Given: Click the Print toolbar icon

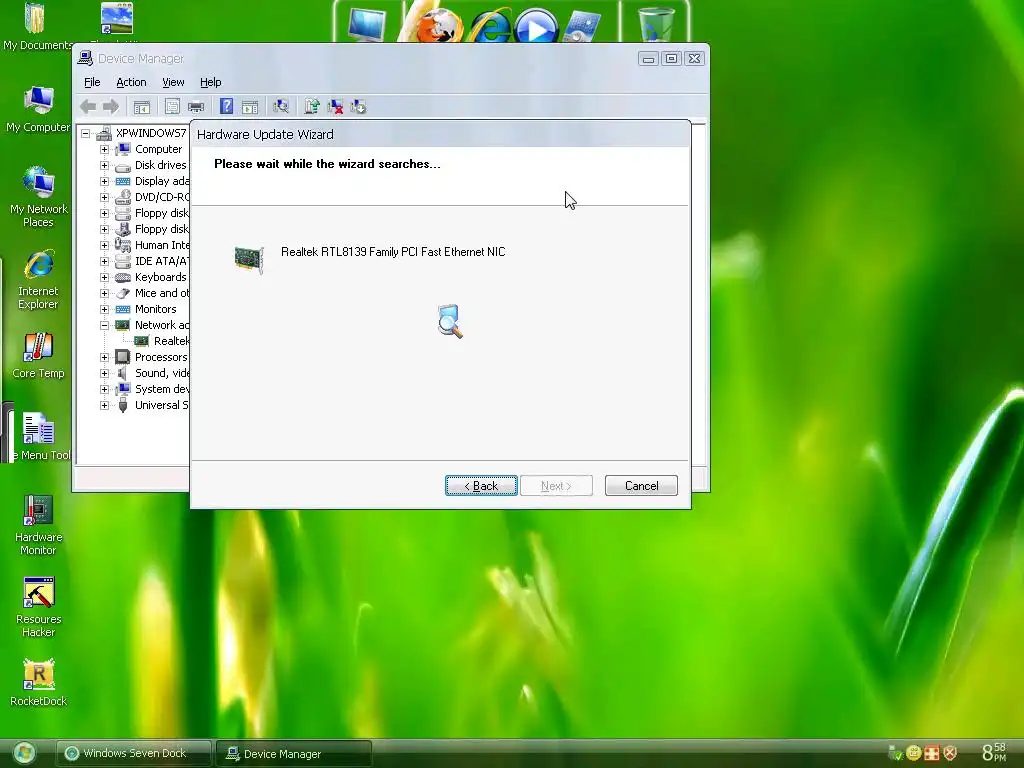Looking at the screenshot, I should [196, 106].
